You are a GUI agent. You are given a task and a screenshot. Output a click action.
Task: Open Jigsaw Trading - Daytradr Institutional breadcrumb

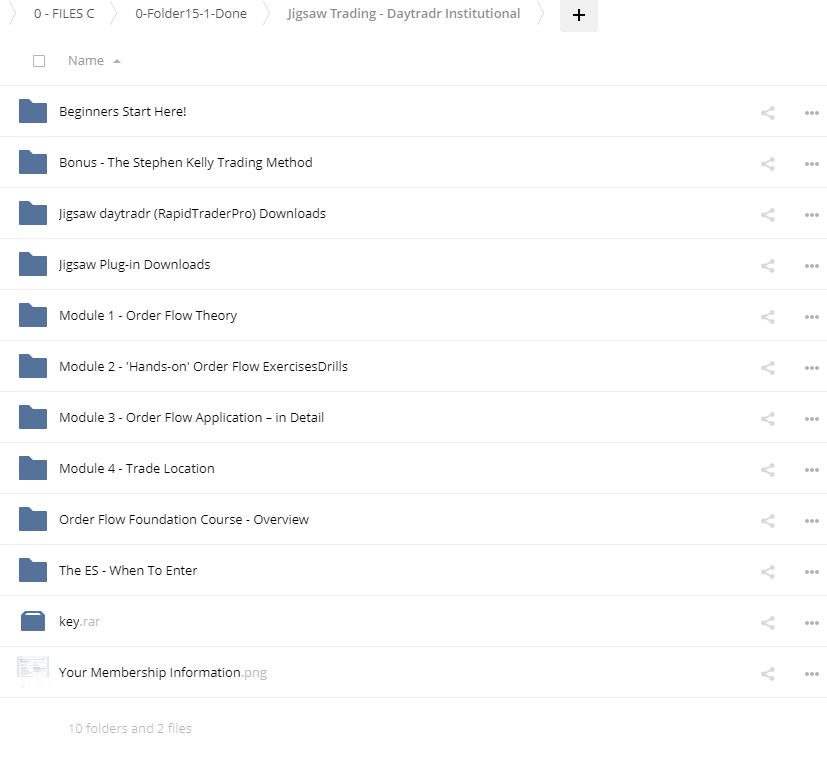click(x=403, y=14)
